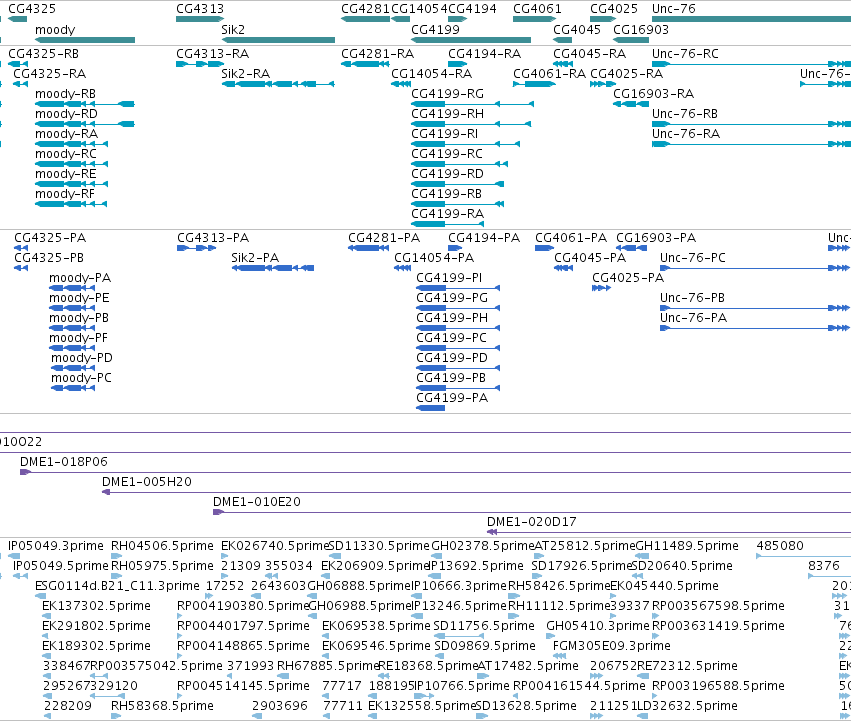This screenshot has width=851, height=721.
Task: Open the CG4313-PA protein feature
Action: click(x=196, y=248)
